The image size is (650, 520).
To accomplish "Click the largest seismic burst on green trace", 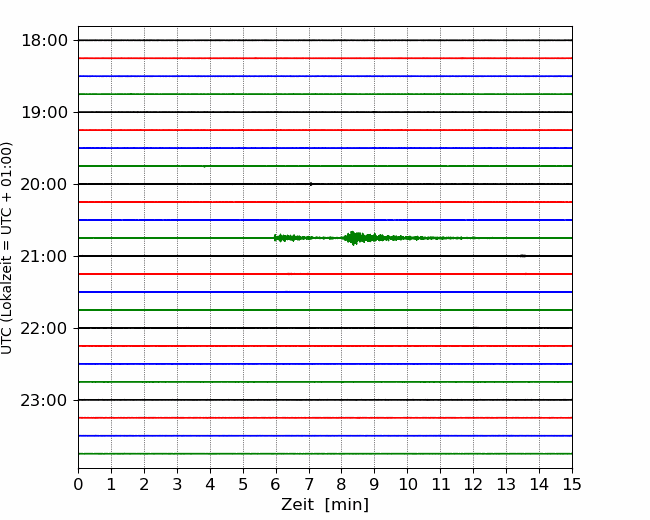I will point(354,238).
